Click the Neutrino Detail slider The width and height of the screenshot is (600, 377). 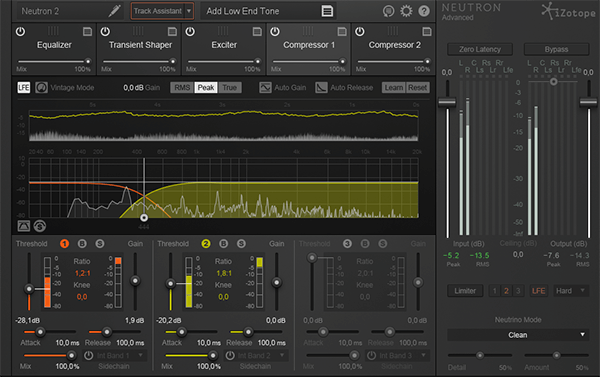[480, 356]
